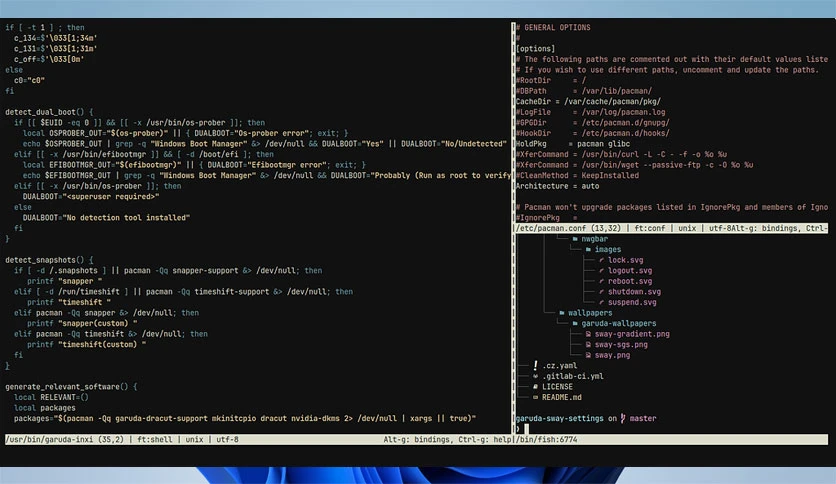Place cursor on 'generate_relevant_software() {' line
The height and width of the screenshot is (484, 836).
(71, 387)
